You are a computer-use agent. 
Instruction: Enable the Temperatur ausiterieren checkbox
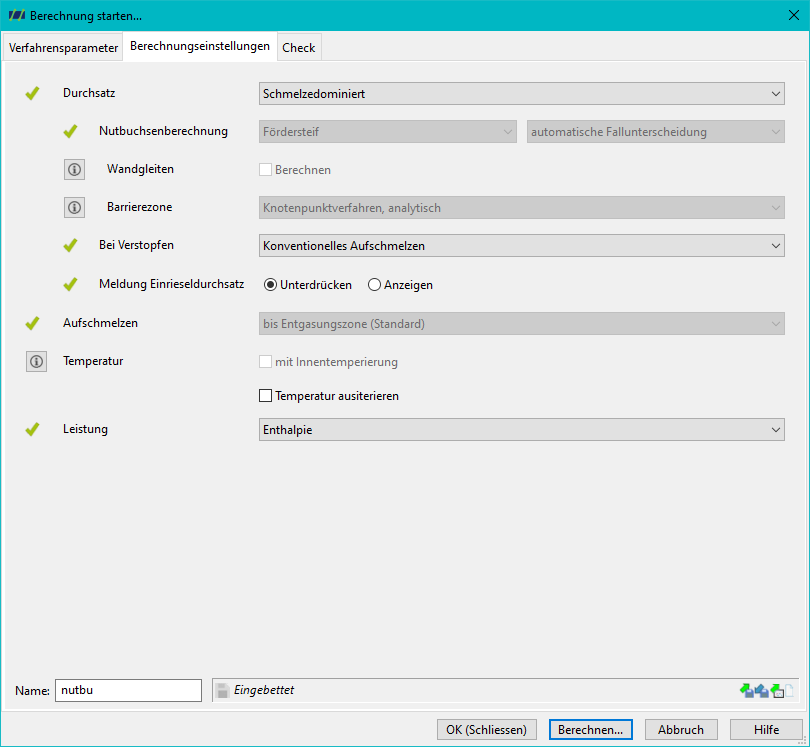(266, 396)
